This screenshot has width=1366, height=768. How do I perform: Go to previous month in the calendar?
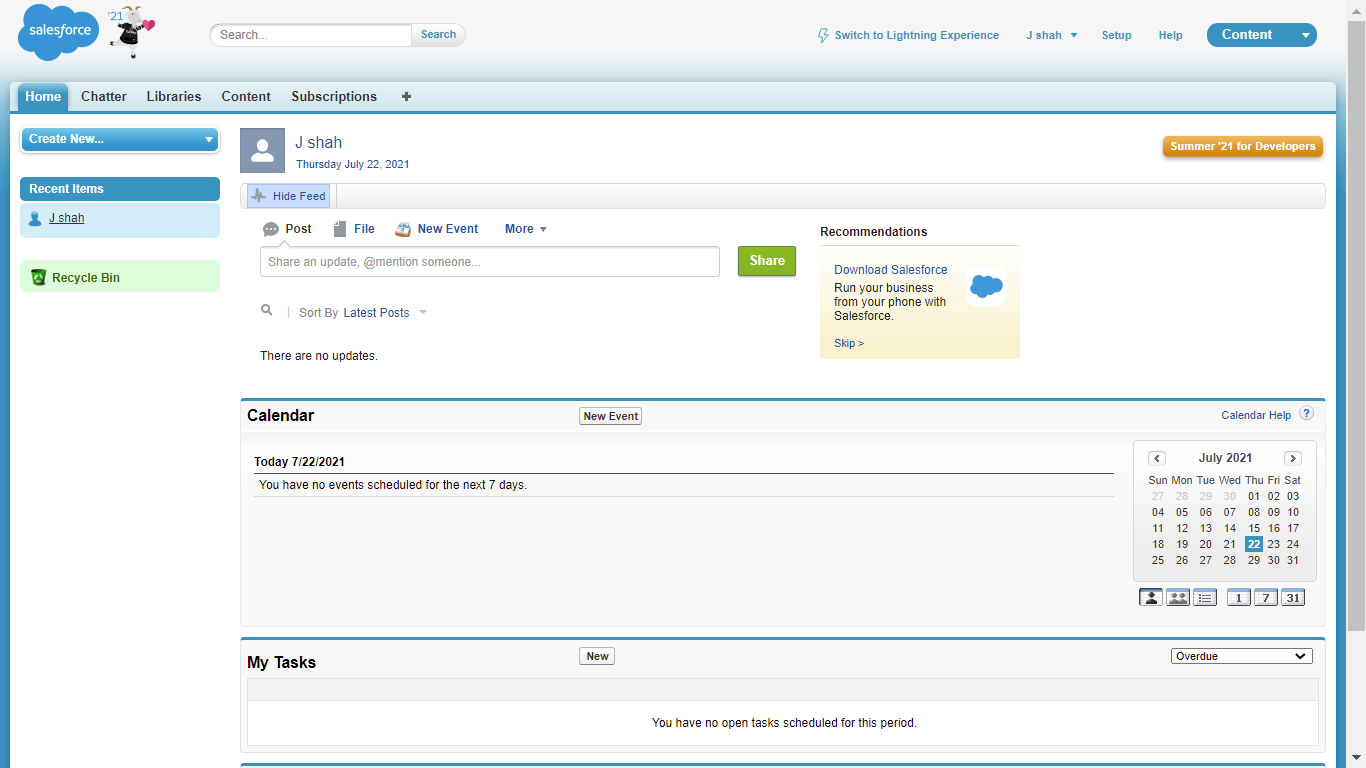click(x=1157, y=458)
